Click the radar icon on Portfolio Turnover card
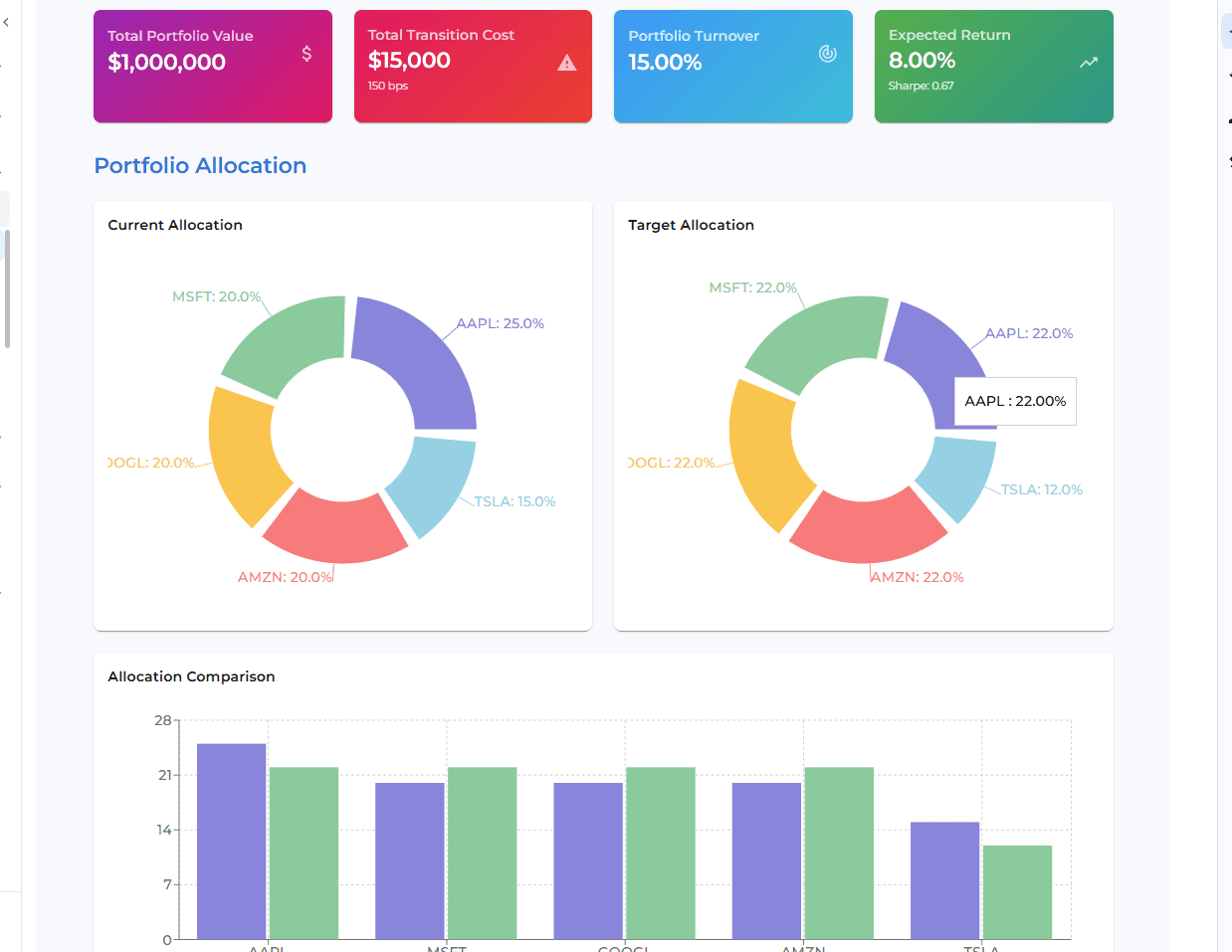This screenshot has width=1232, height=952. (x=827, y=54)
